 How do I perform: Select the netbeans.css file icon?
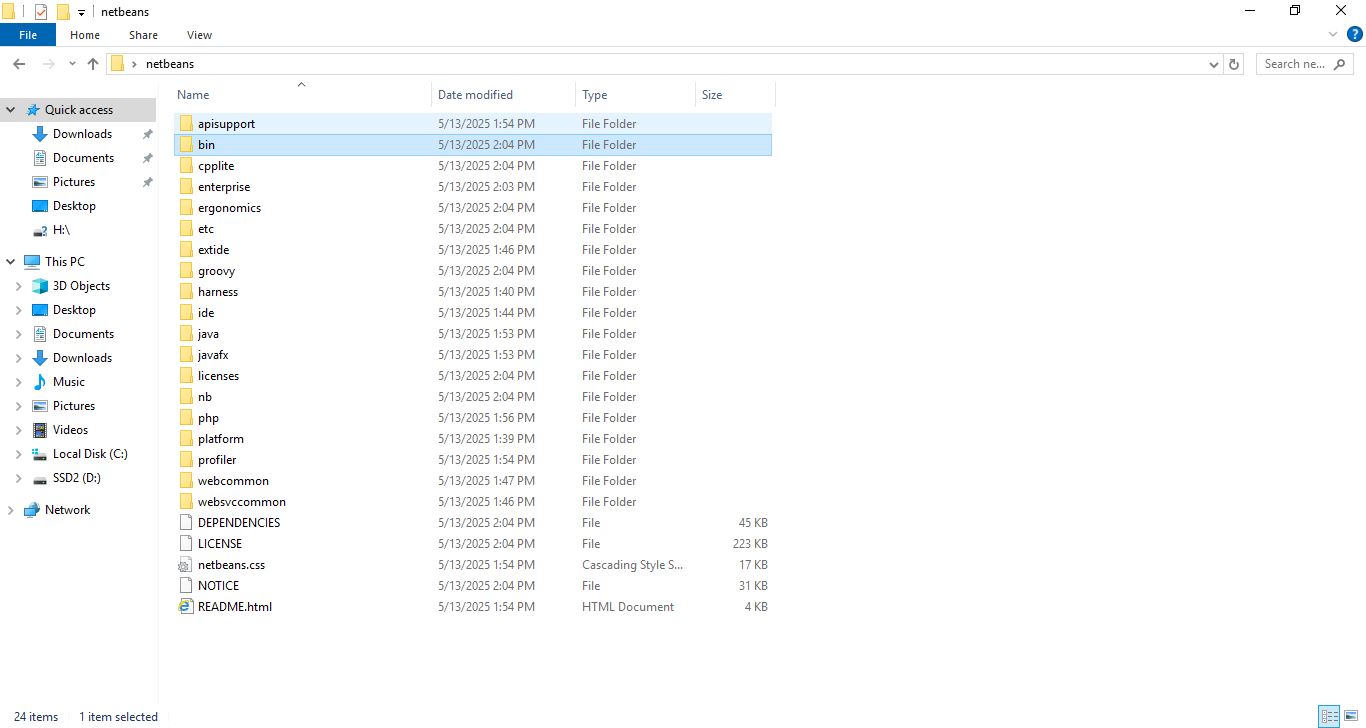pos(186,565)
